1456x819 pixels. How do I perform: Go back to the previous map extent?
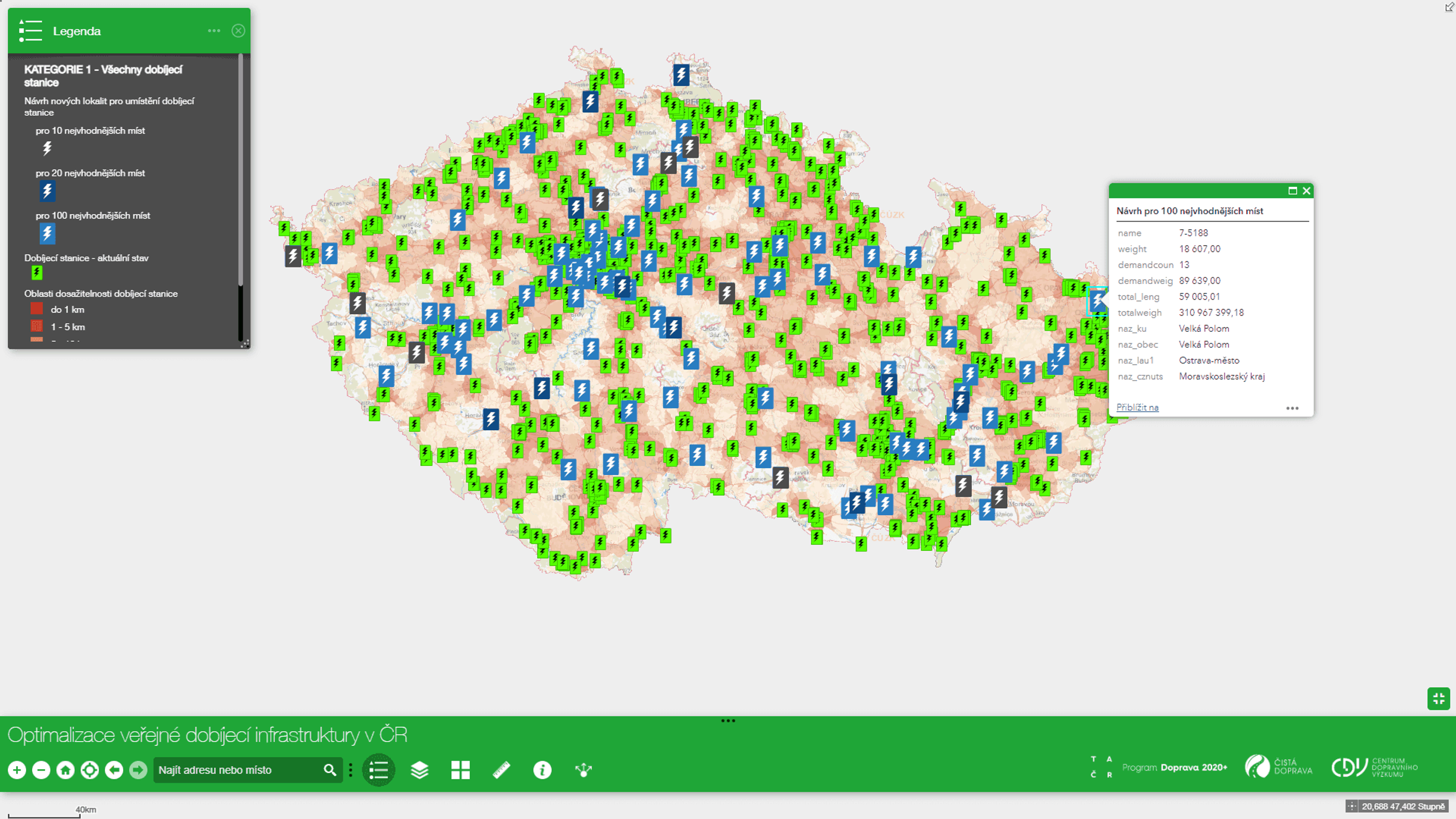(114, 770)
